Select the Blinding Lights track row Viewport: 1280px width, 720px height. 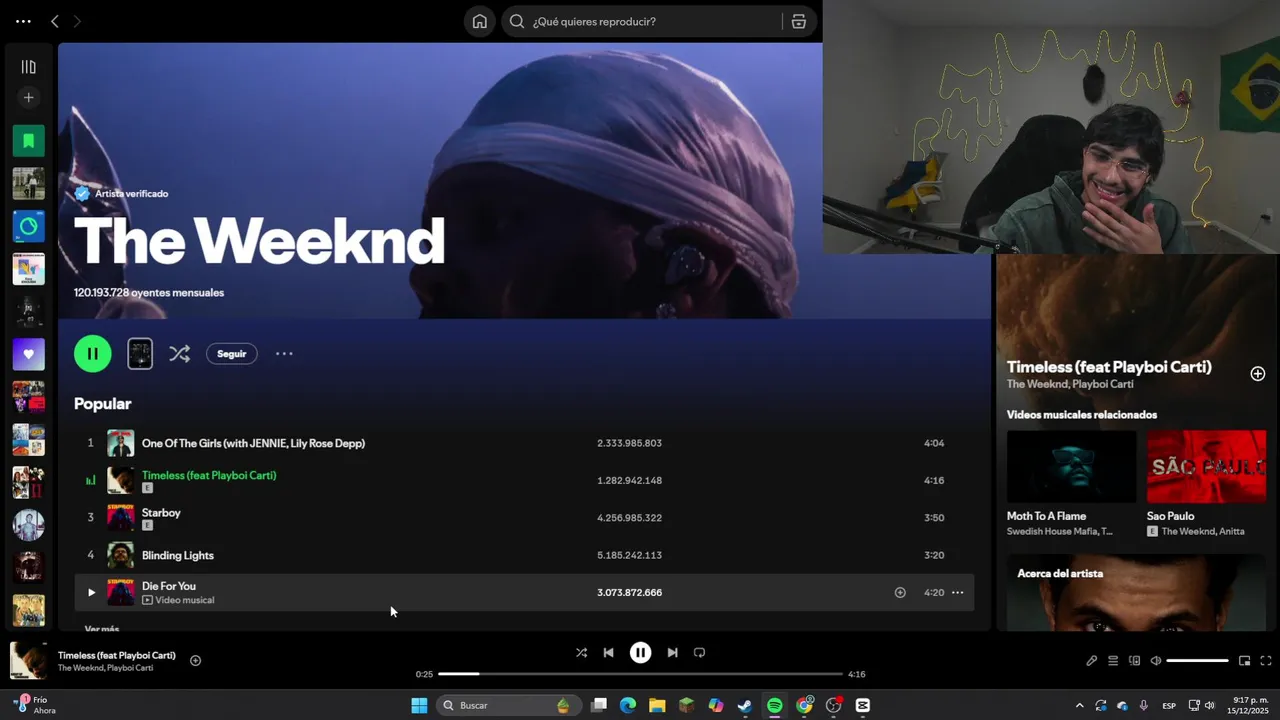[x=524, y=555]
